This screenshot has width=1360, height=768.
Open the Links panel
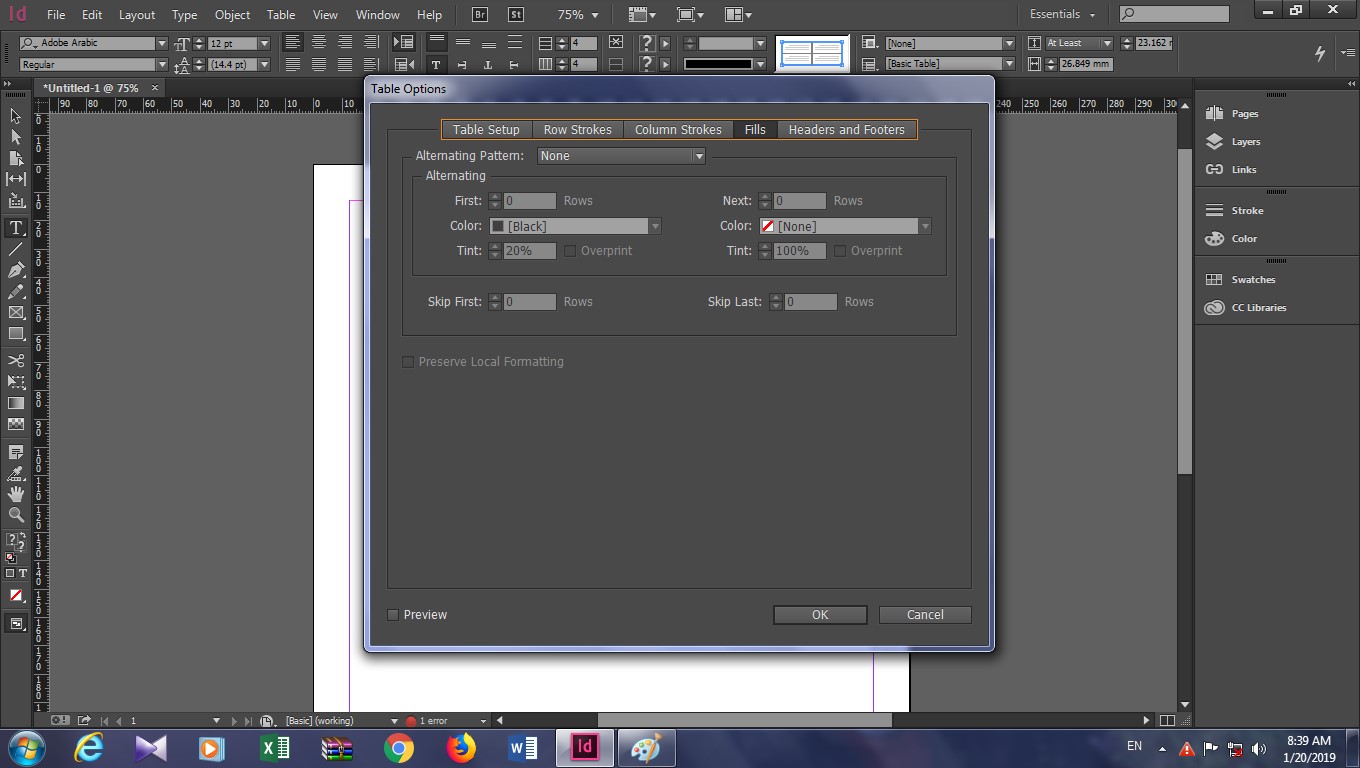click(1231, 170)
